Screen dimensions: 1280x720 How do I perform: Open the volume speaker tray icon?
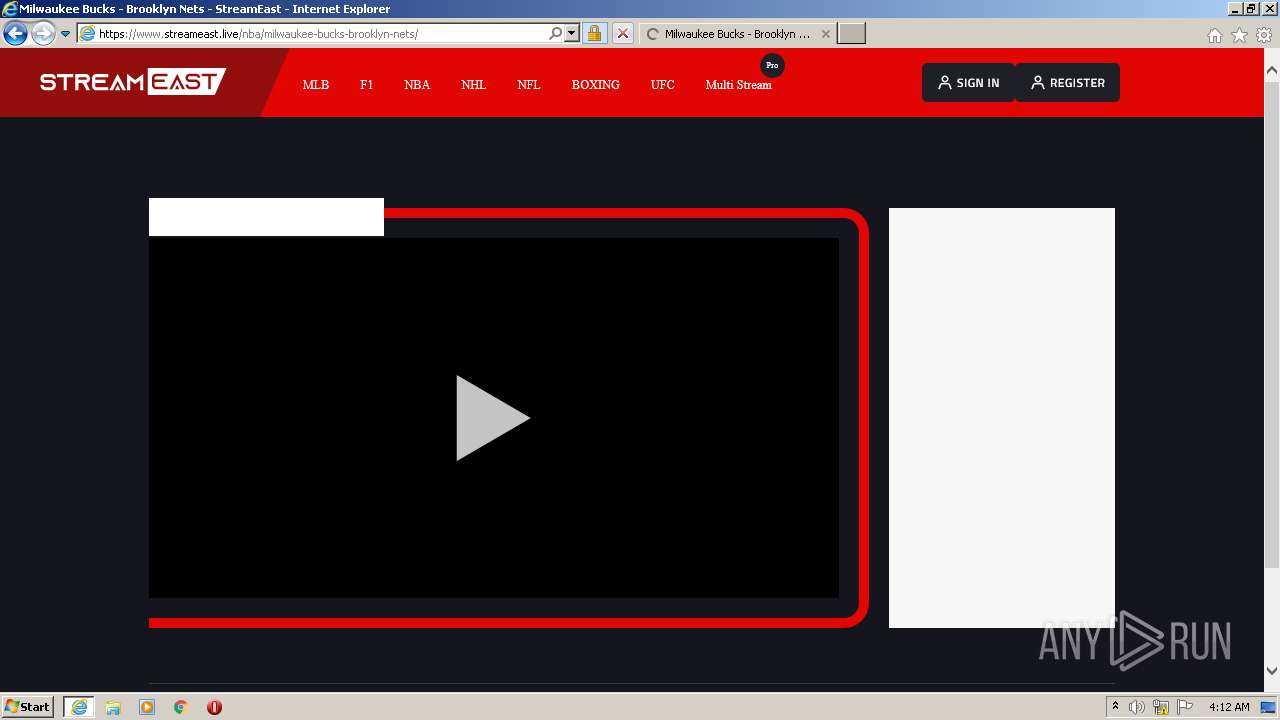coord(1137,707)
